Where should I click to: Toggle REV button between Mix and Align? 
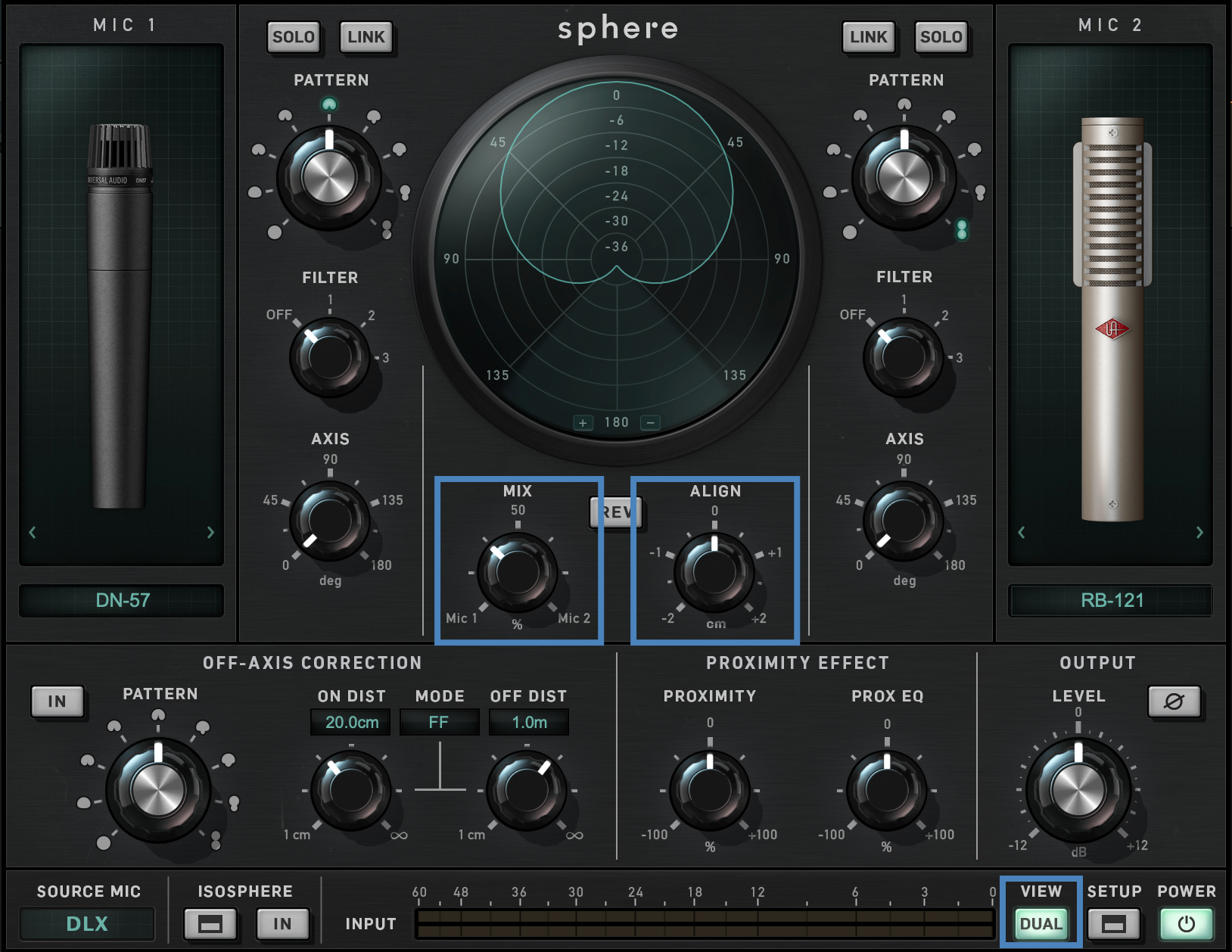tap(616, 512)
